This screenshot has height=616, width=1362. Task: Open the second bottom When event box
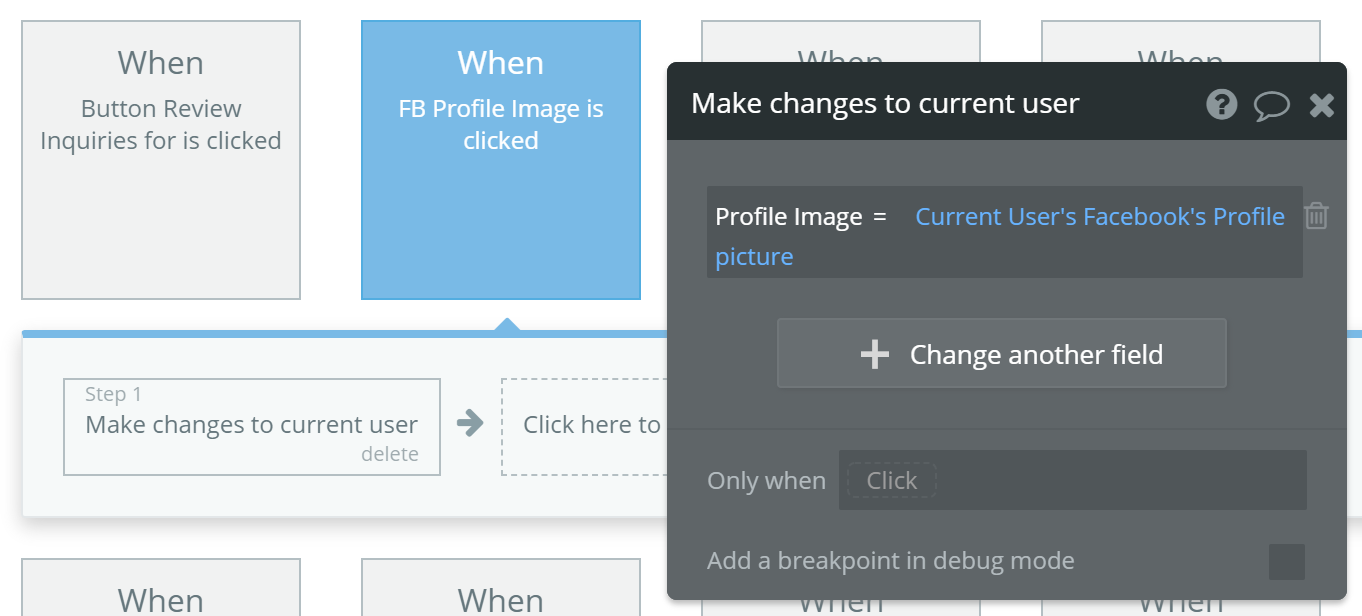501,587
